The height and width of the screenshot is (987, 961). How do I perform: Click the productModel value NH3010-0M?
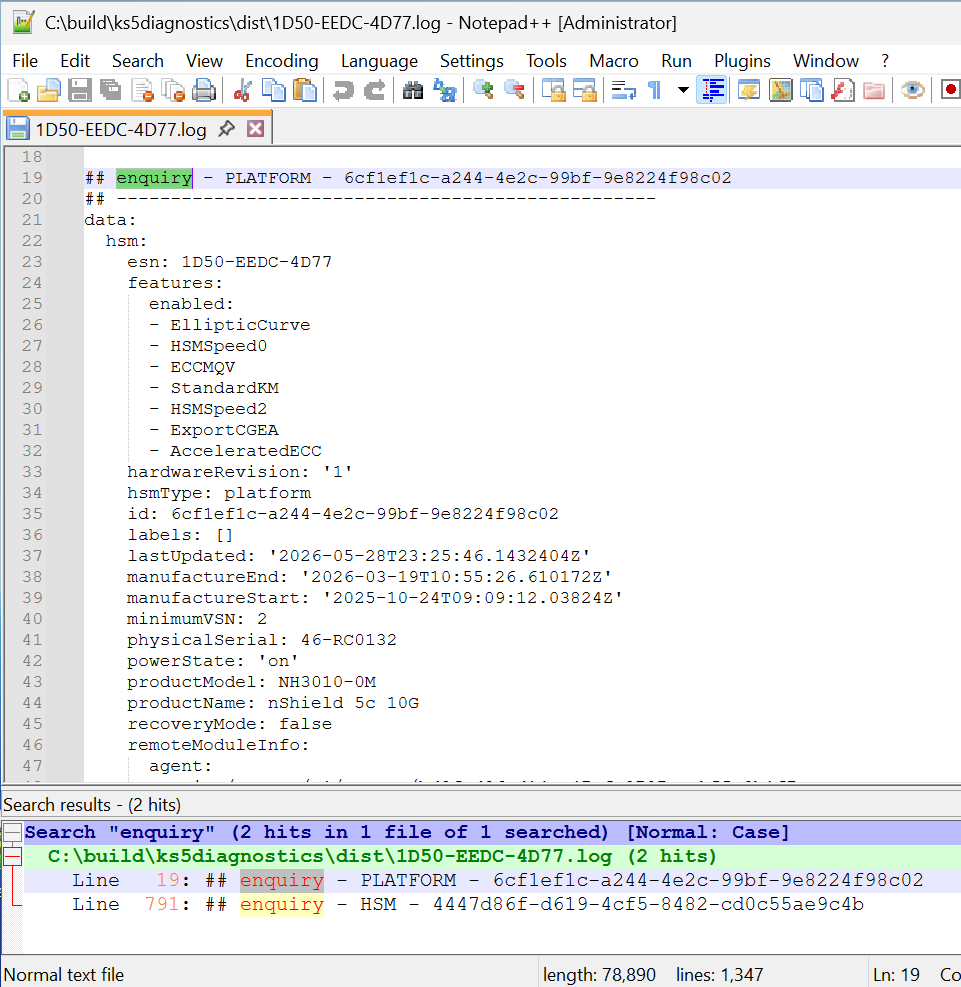327,682
